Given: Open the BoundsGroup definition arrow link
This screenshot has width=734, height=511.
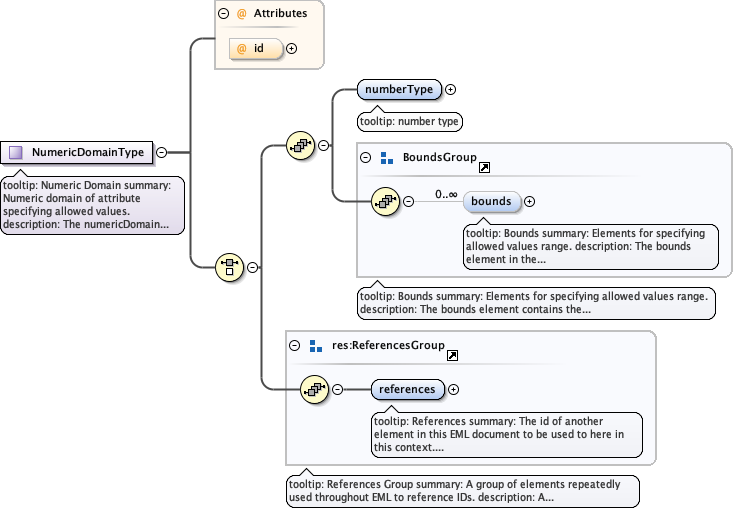Looking at the screenshot, I should coord(484,166).
